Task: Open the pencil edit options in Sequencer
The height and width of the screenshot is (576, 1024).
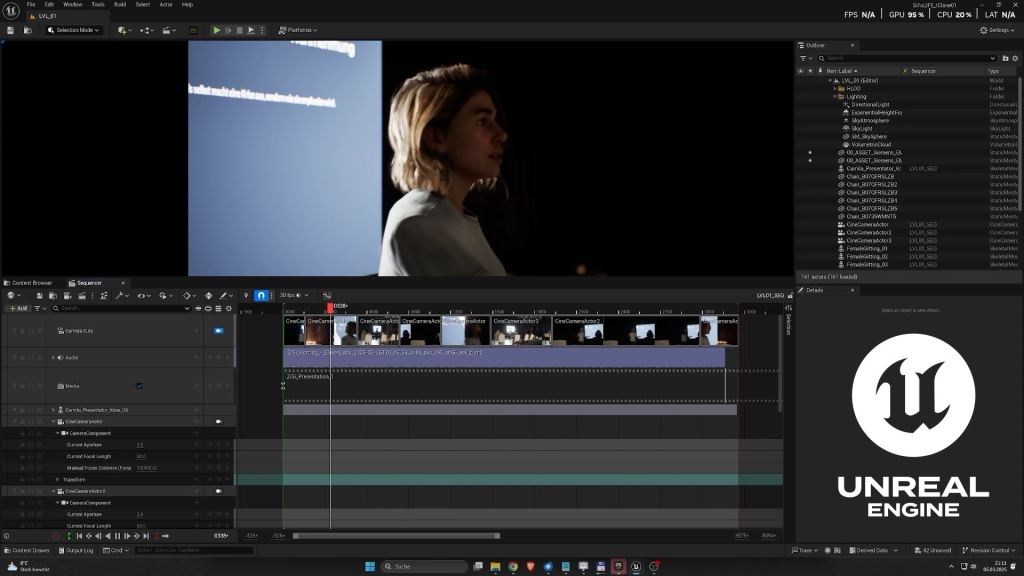Action: (x=226, y=296)
